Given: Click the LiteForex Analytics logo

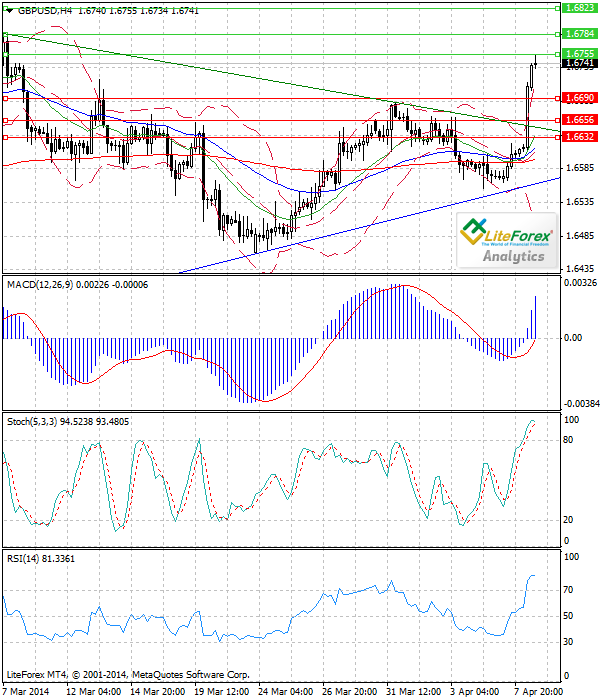Looking at the screenshot, I should tap(507, 244).
